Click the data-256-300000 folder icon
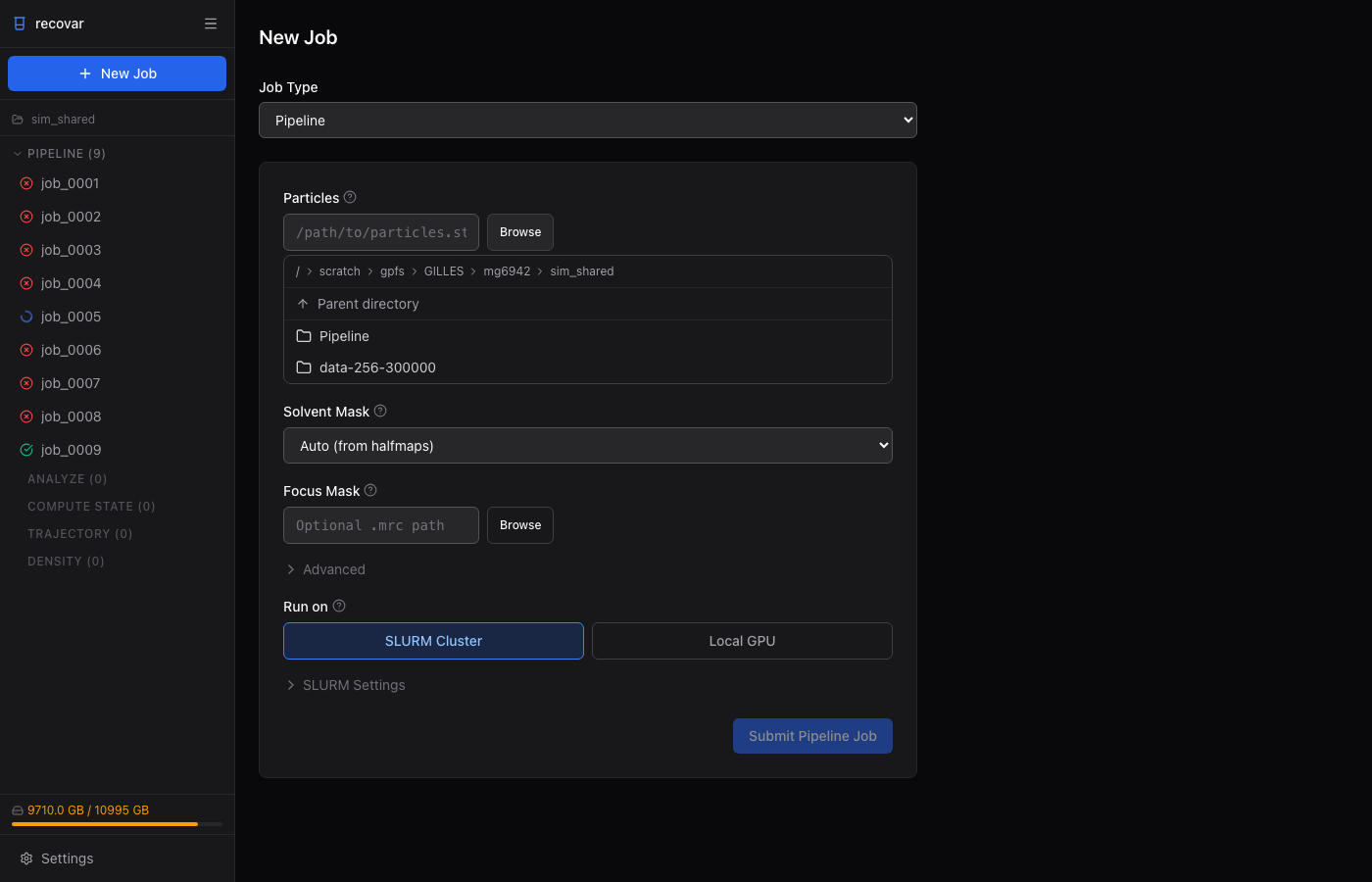The width and height of the screenshot is (1372, 882). [304, 367]
